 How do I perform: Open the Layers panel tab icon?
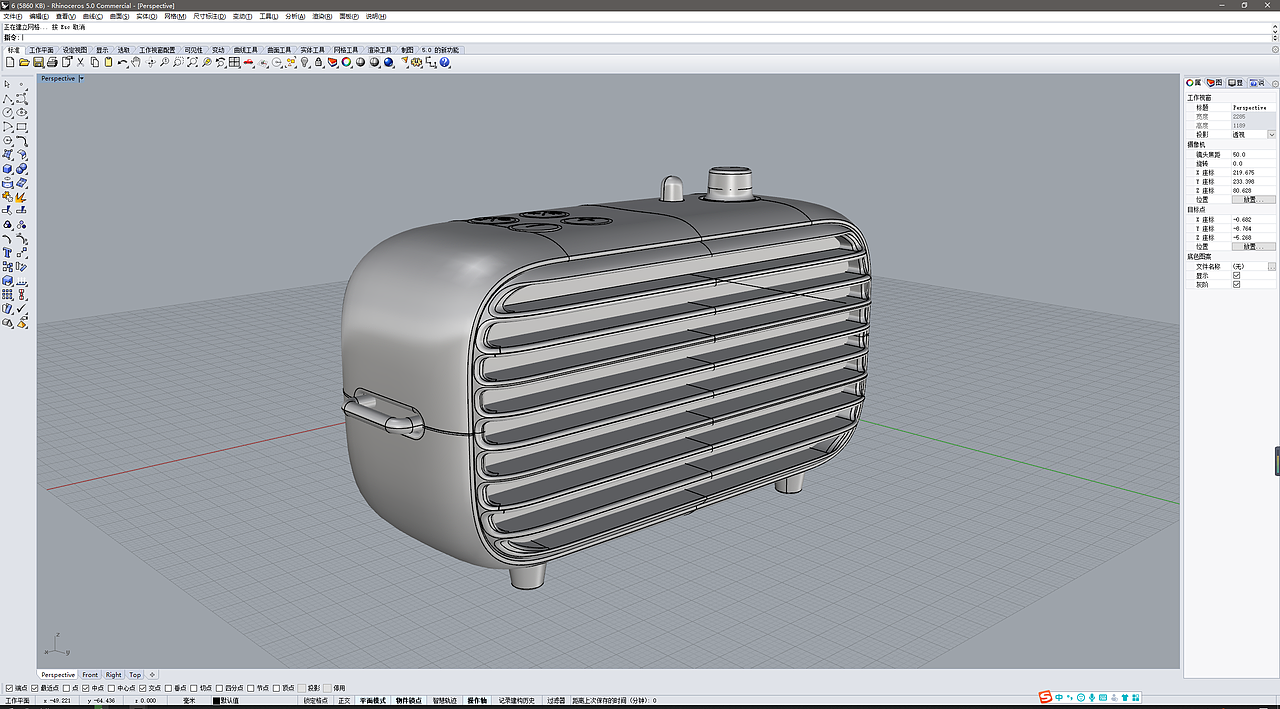point(1214,82)
